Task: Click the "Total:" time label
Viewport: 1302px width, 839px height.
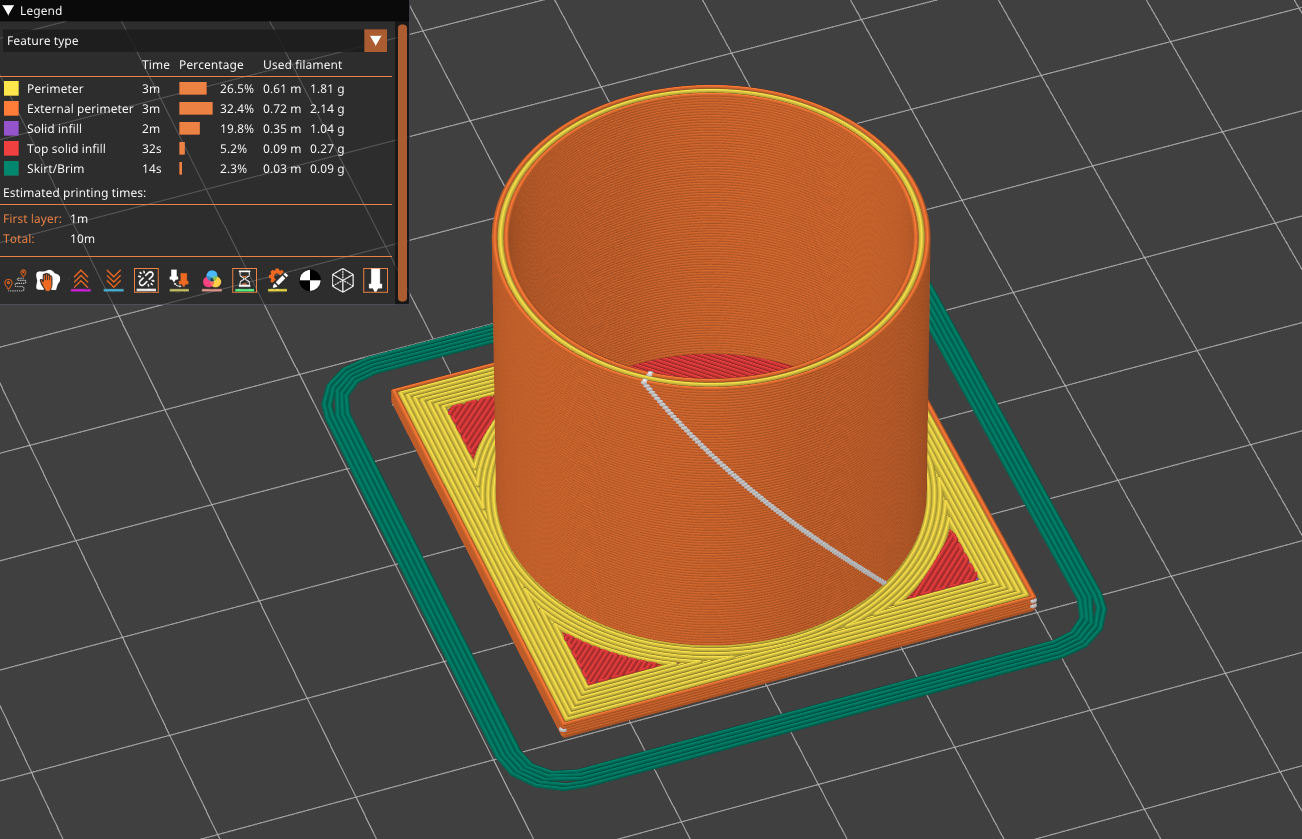Action: click(19, 238)
